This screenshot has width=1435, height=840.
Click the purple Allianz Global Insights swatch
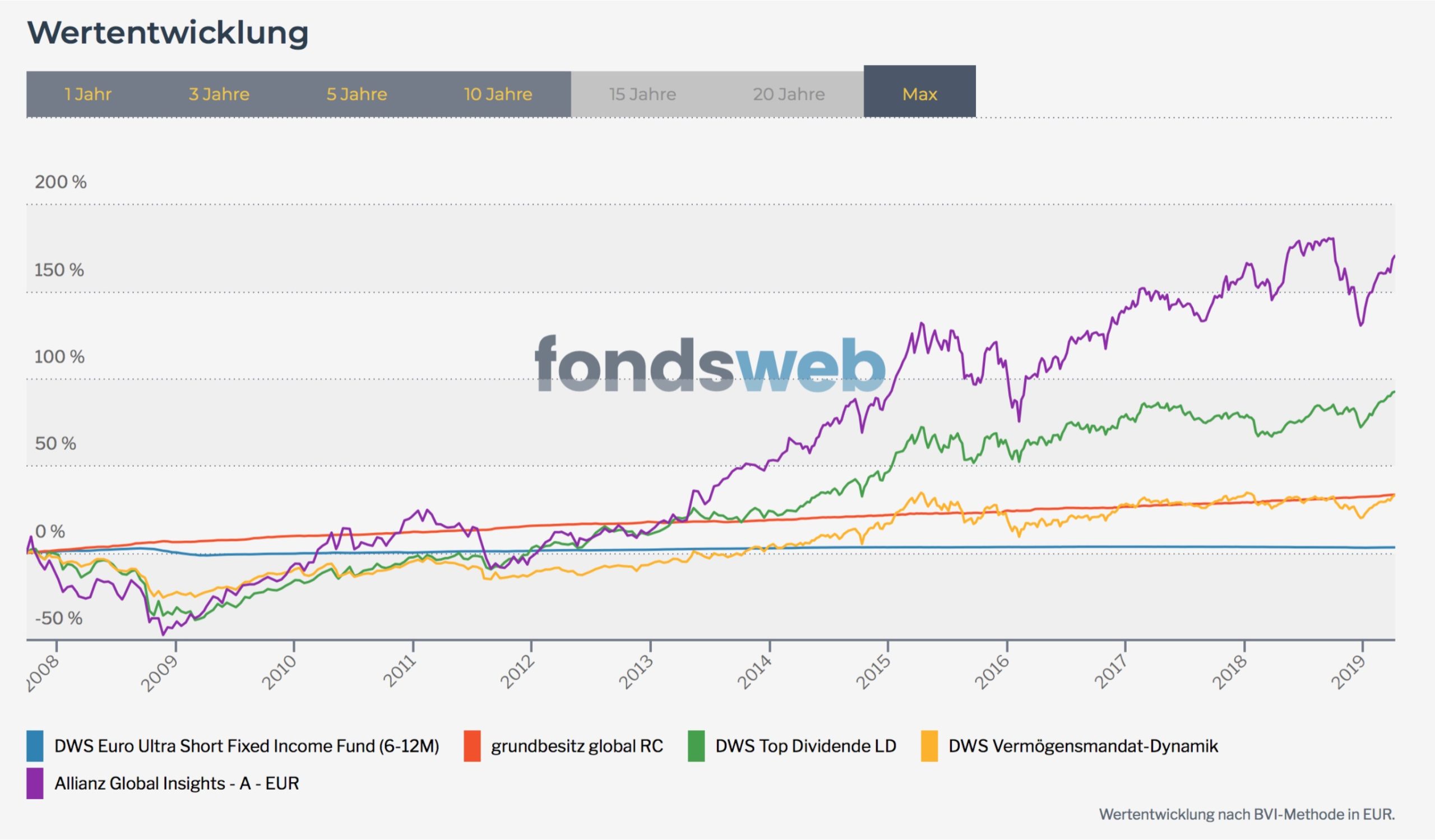tap(35, 783)
